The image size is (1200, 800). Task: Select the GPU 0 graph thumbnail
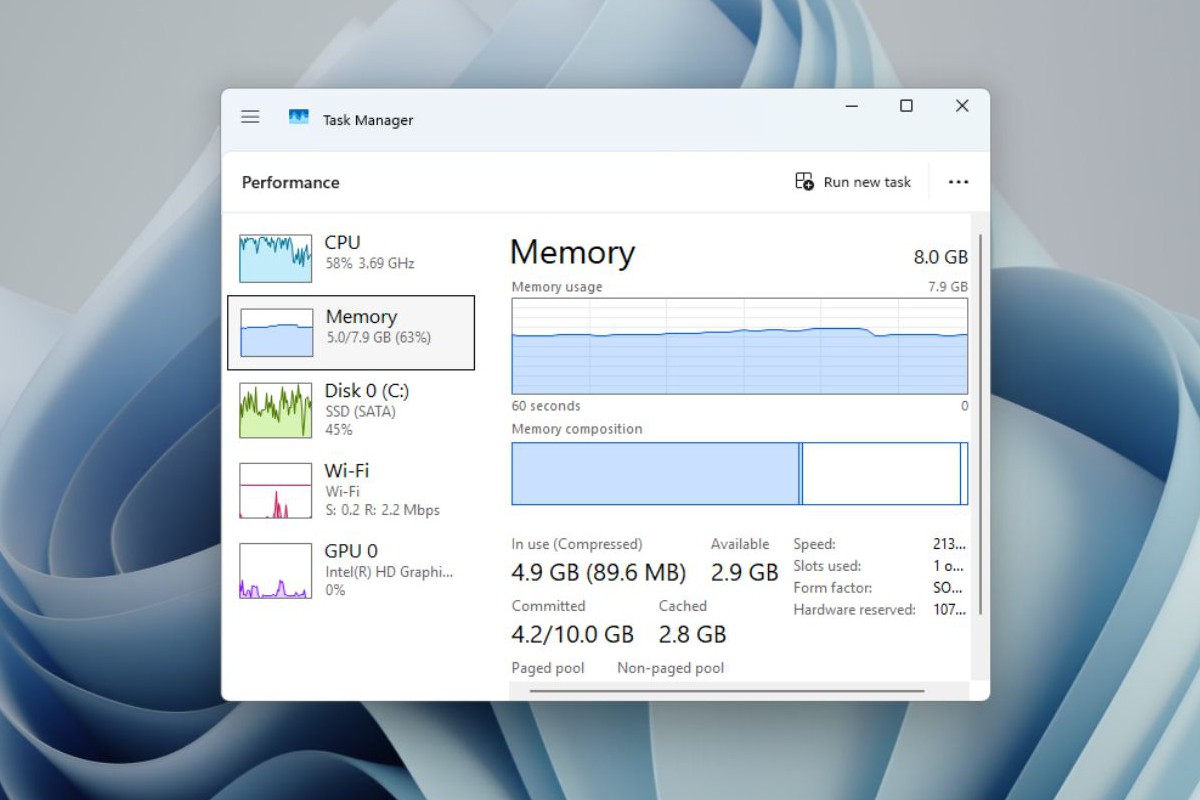point(275,571)
